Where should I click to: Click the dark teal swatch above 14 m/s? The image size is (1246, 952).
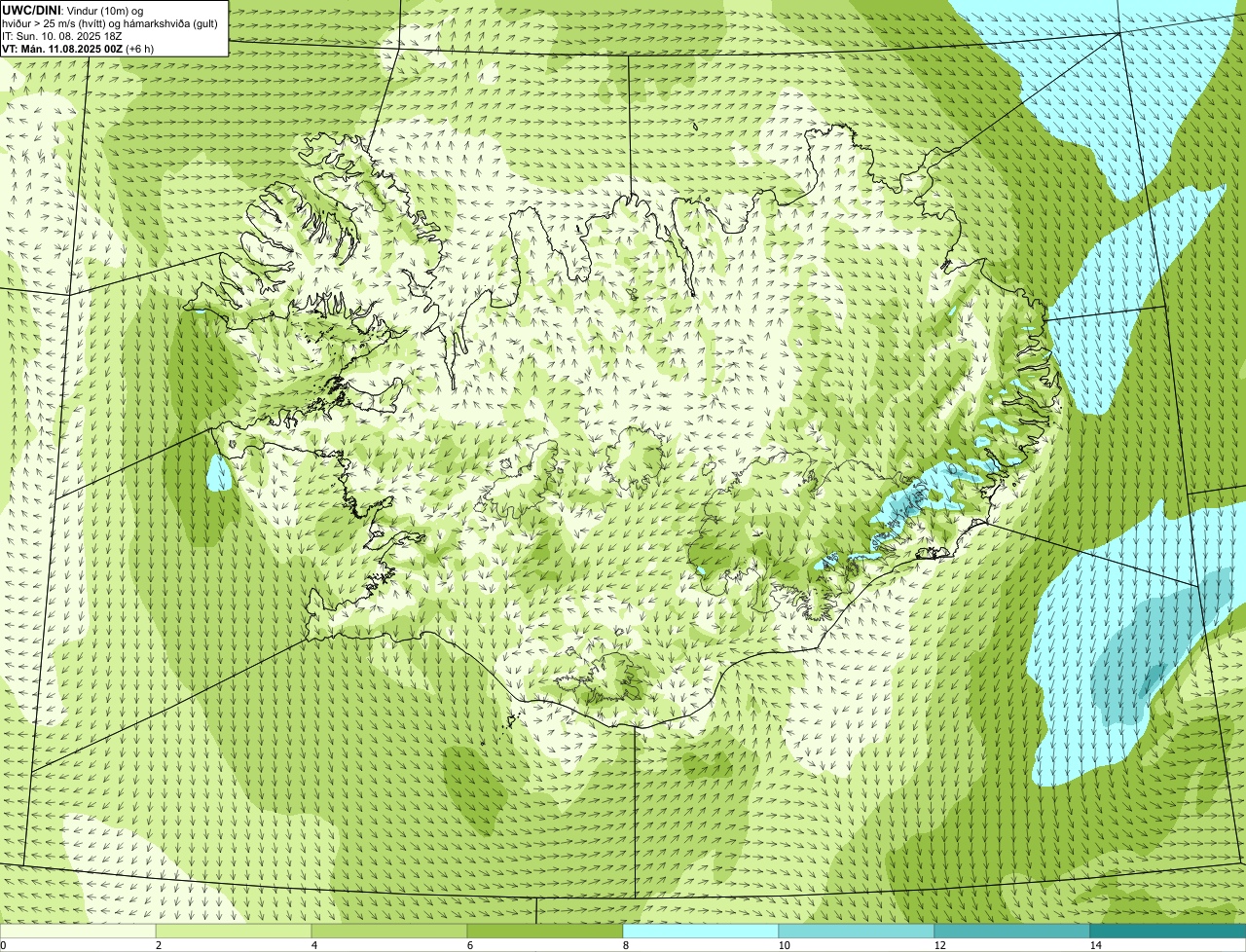[x=1168, y=931]
